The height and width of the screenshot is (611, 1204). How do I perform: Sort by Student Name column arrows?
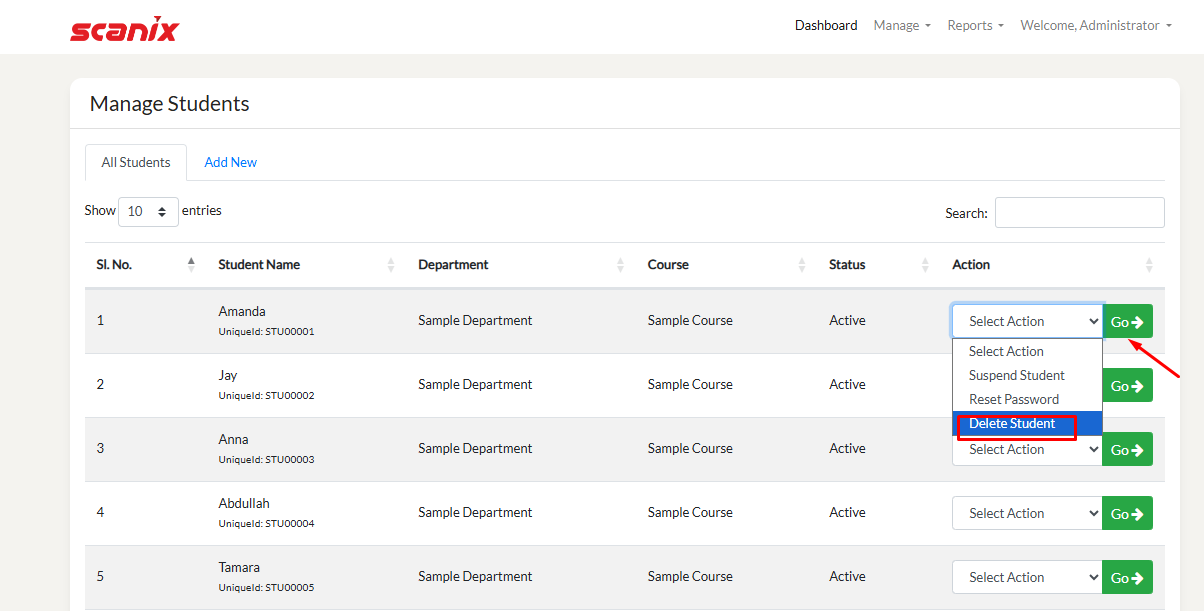[391, 265]
